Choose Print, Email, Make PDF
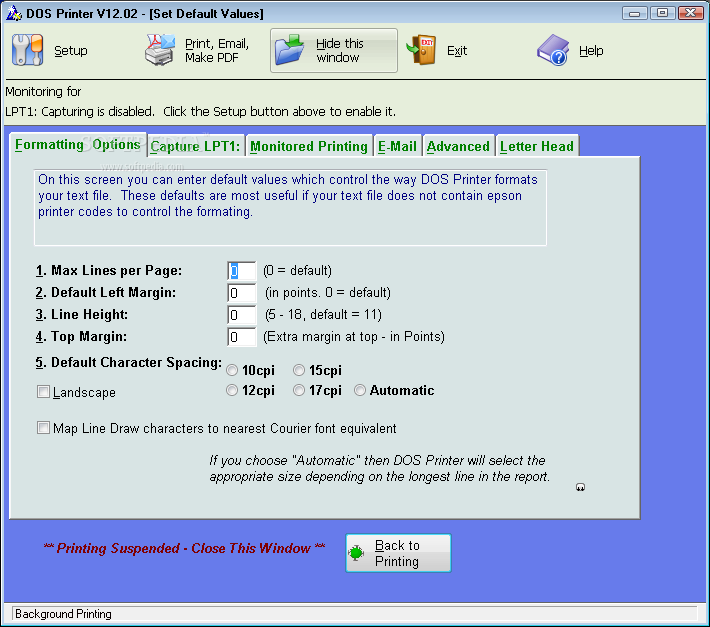 pyautogui.click(x=217, y=50)
